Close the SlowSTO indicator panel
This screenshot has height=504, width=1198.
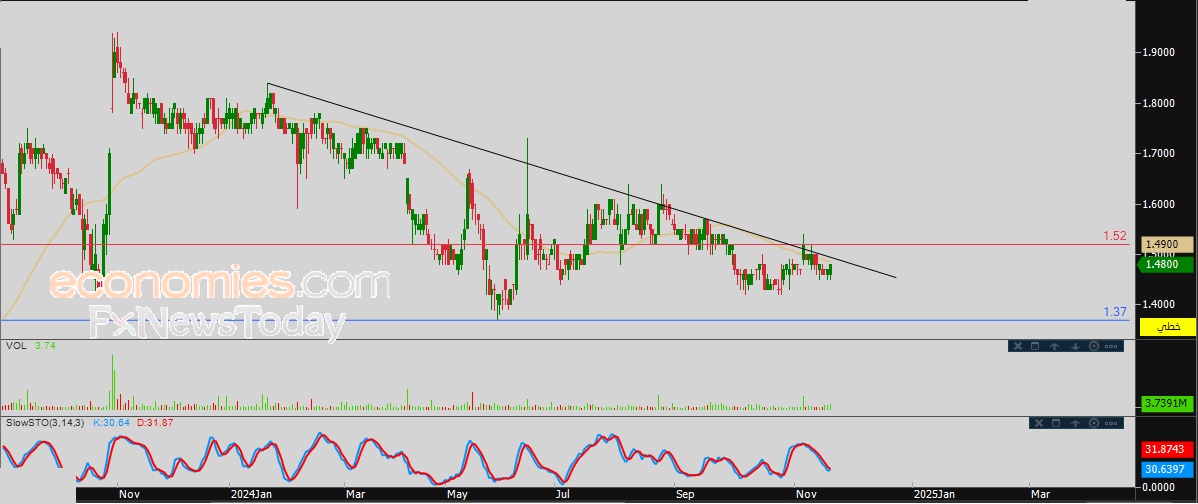1039,423
